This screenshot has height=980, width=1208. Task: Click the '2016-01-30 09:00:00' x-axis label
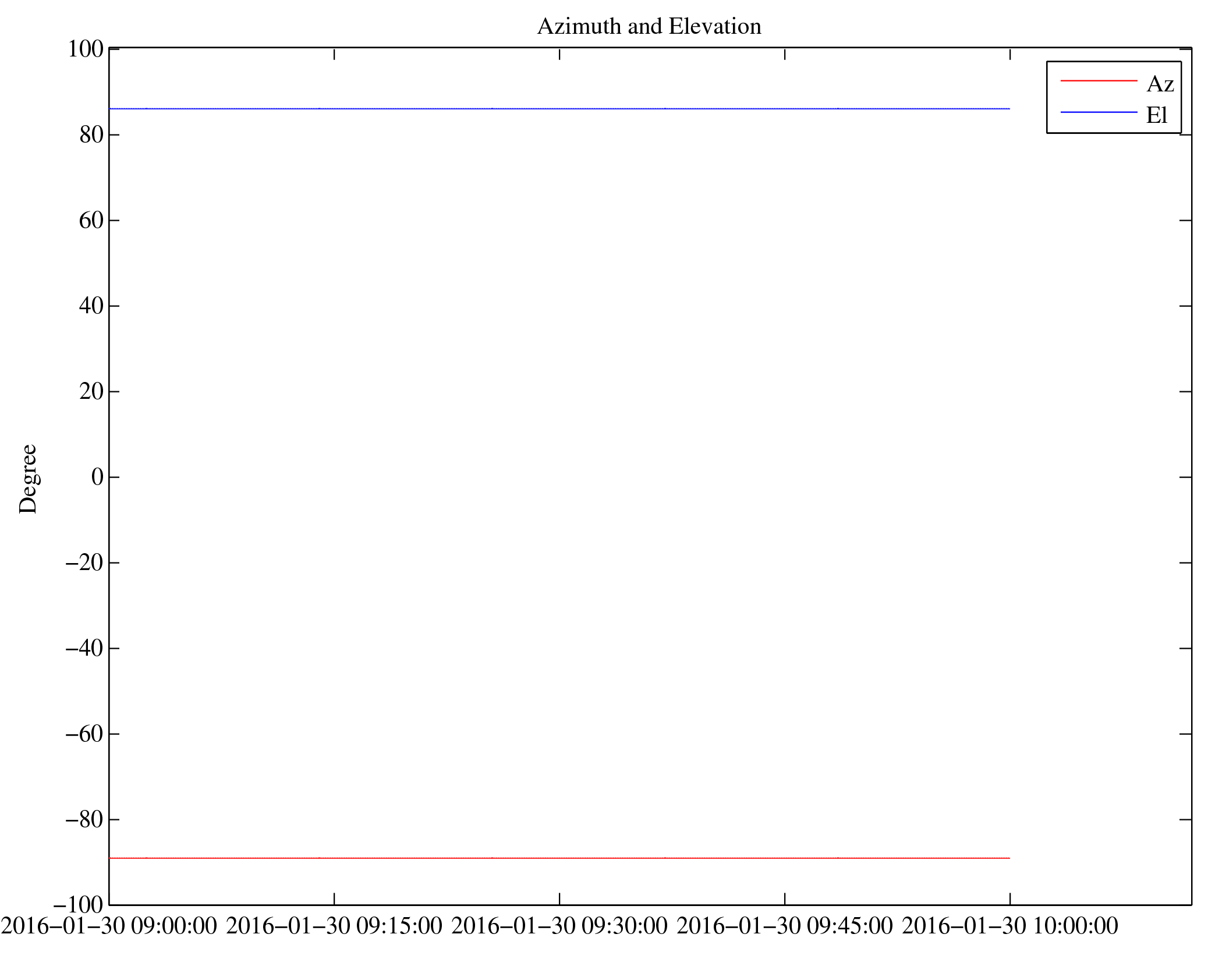[109, 926]
